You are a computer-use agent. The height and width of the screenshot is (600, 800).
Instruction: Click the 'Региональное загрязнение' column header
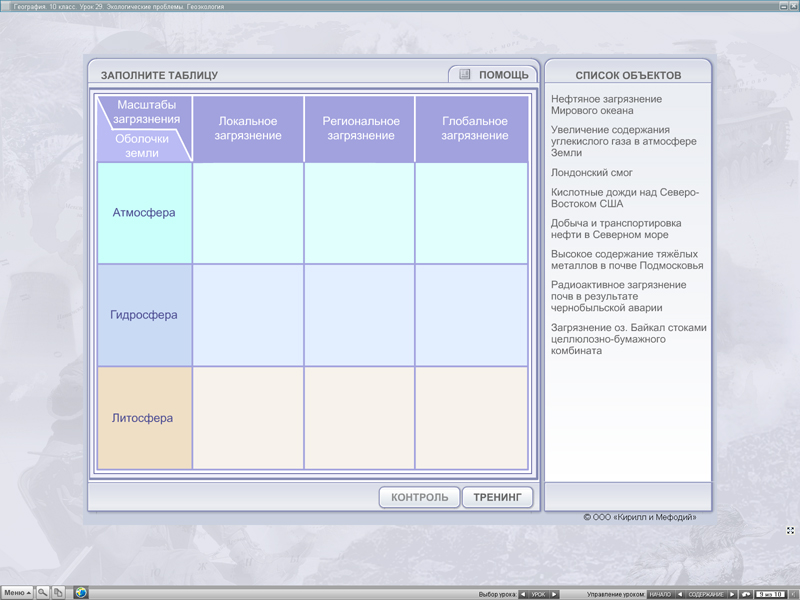(x=359, y=129)
